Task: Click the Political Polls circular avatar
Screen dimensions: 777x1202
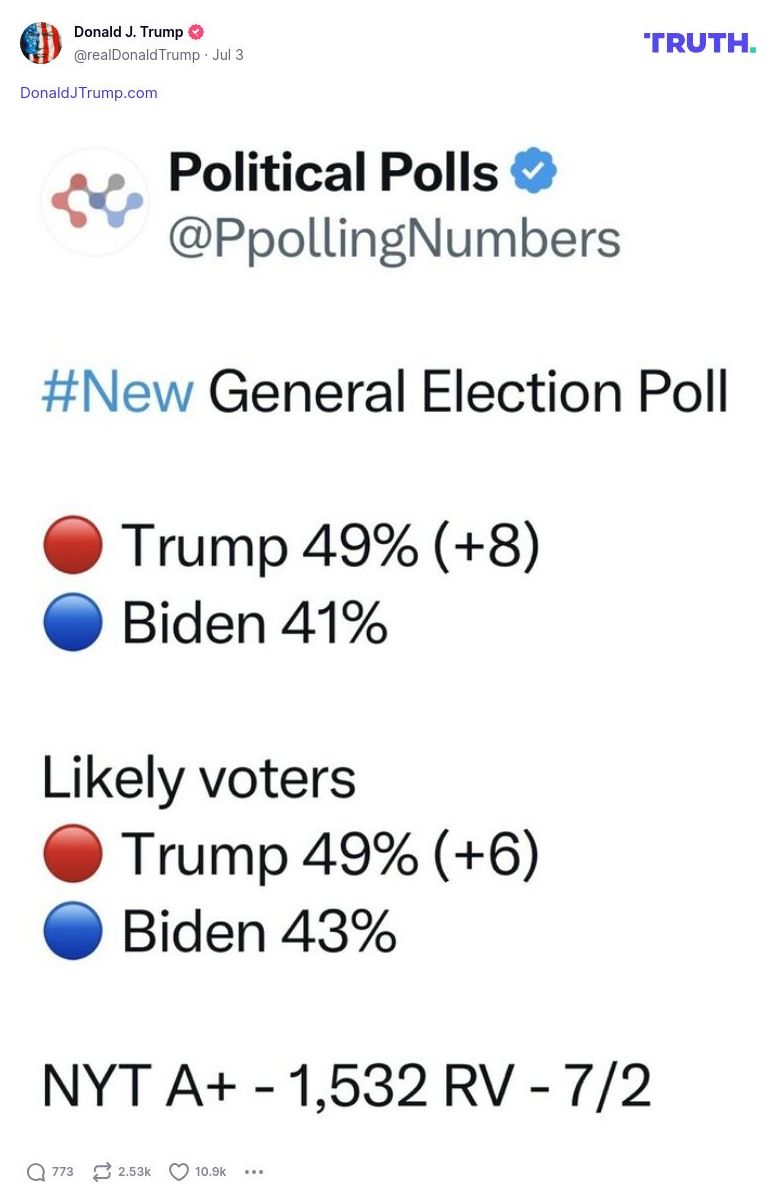Action: [x=94, y=202]
